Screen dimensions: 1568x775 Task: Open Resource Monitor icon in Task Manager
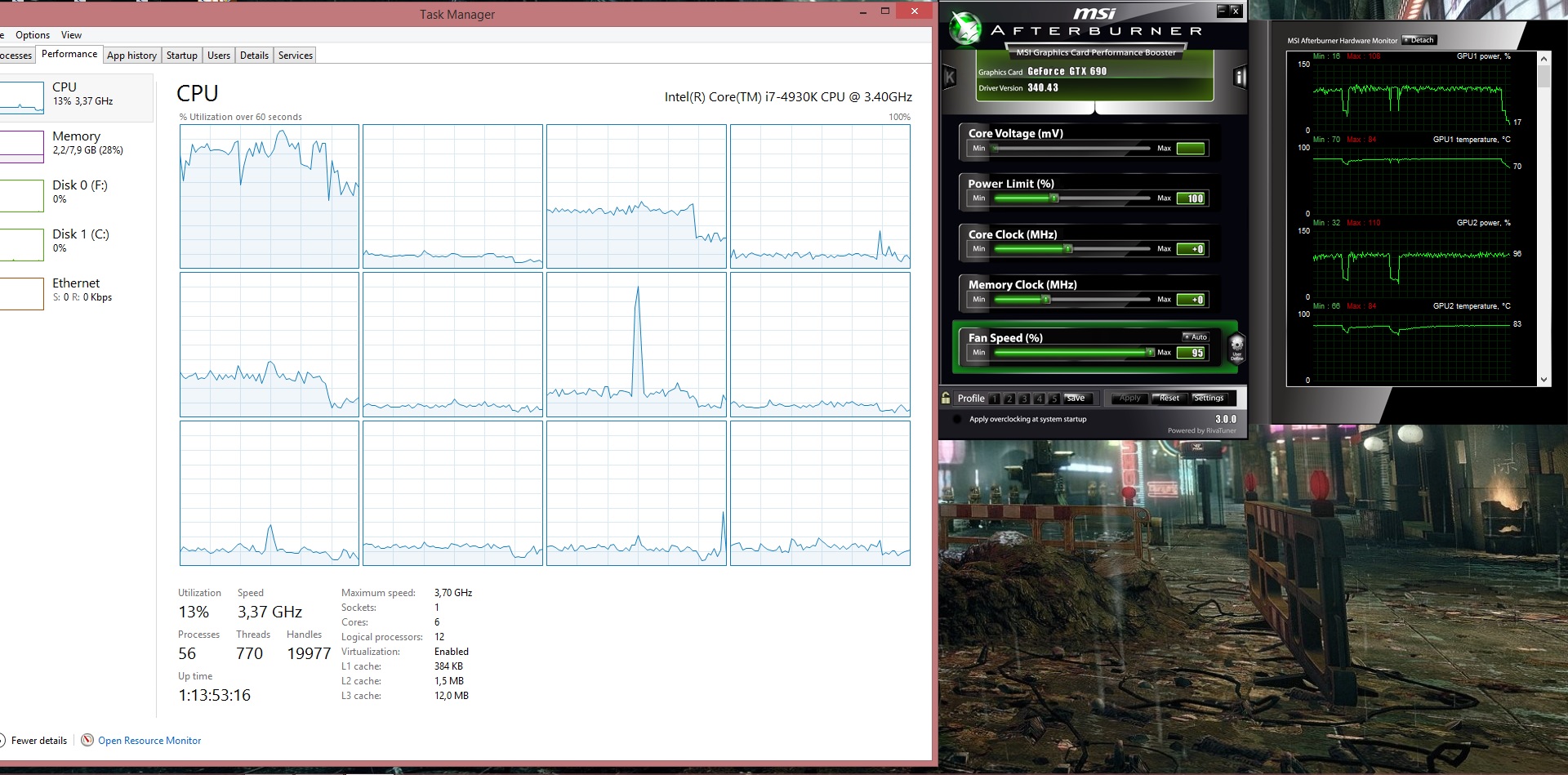[88, 741]
